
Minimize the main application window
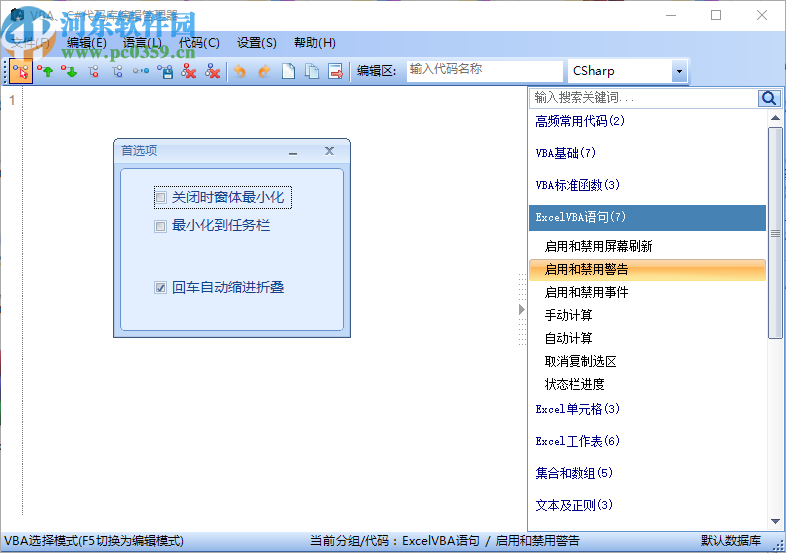click(x=671, y=16)
